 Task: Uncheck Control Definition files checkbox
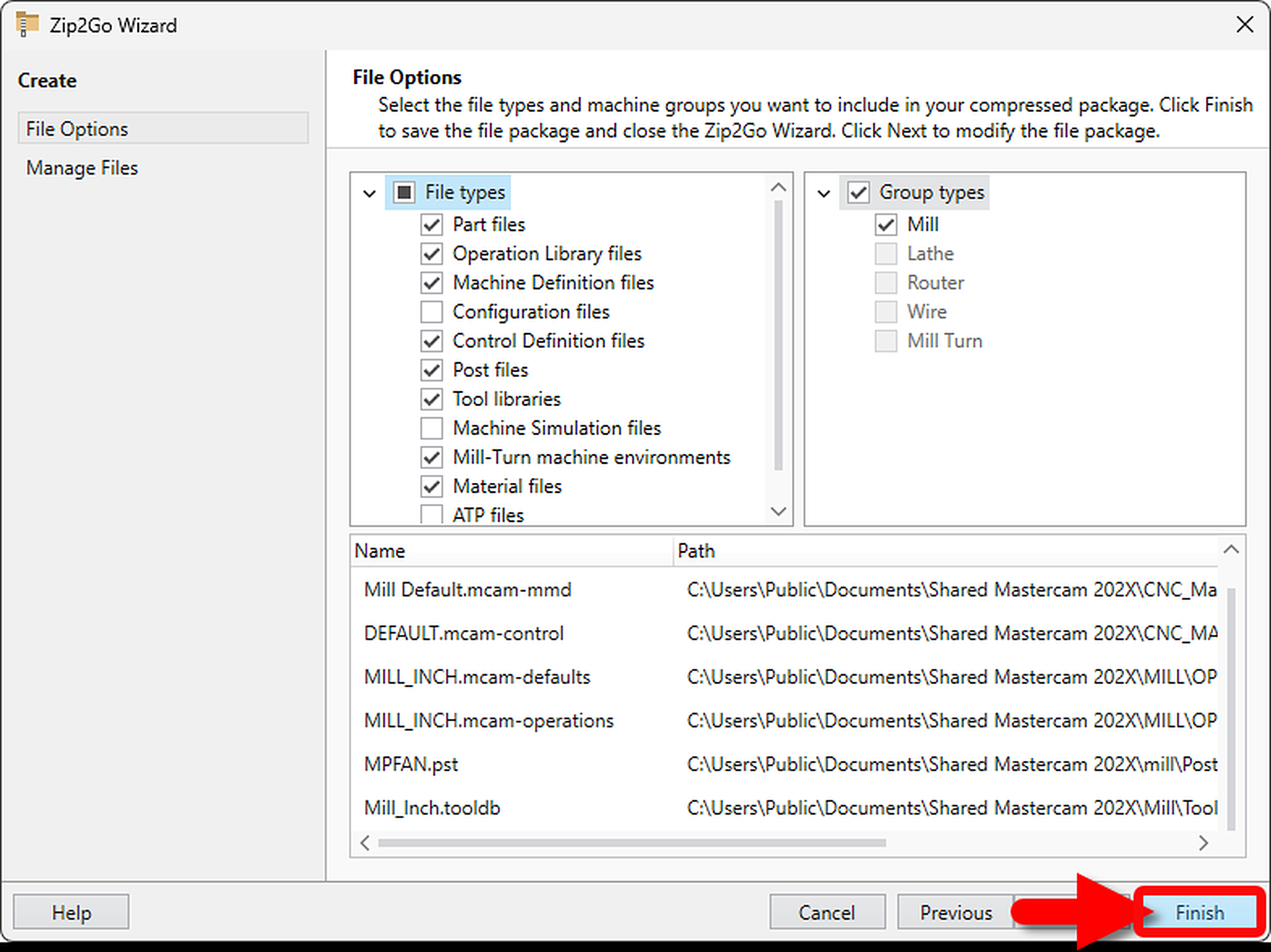[x=431, y=341]
